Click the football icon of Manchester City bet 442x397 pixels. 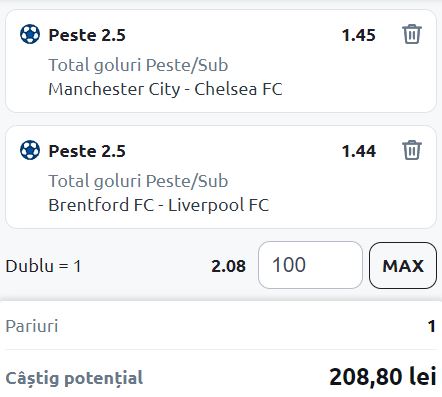point(30,34)
